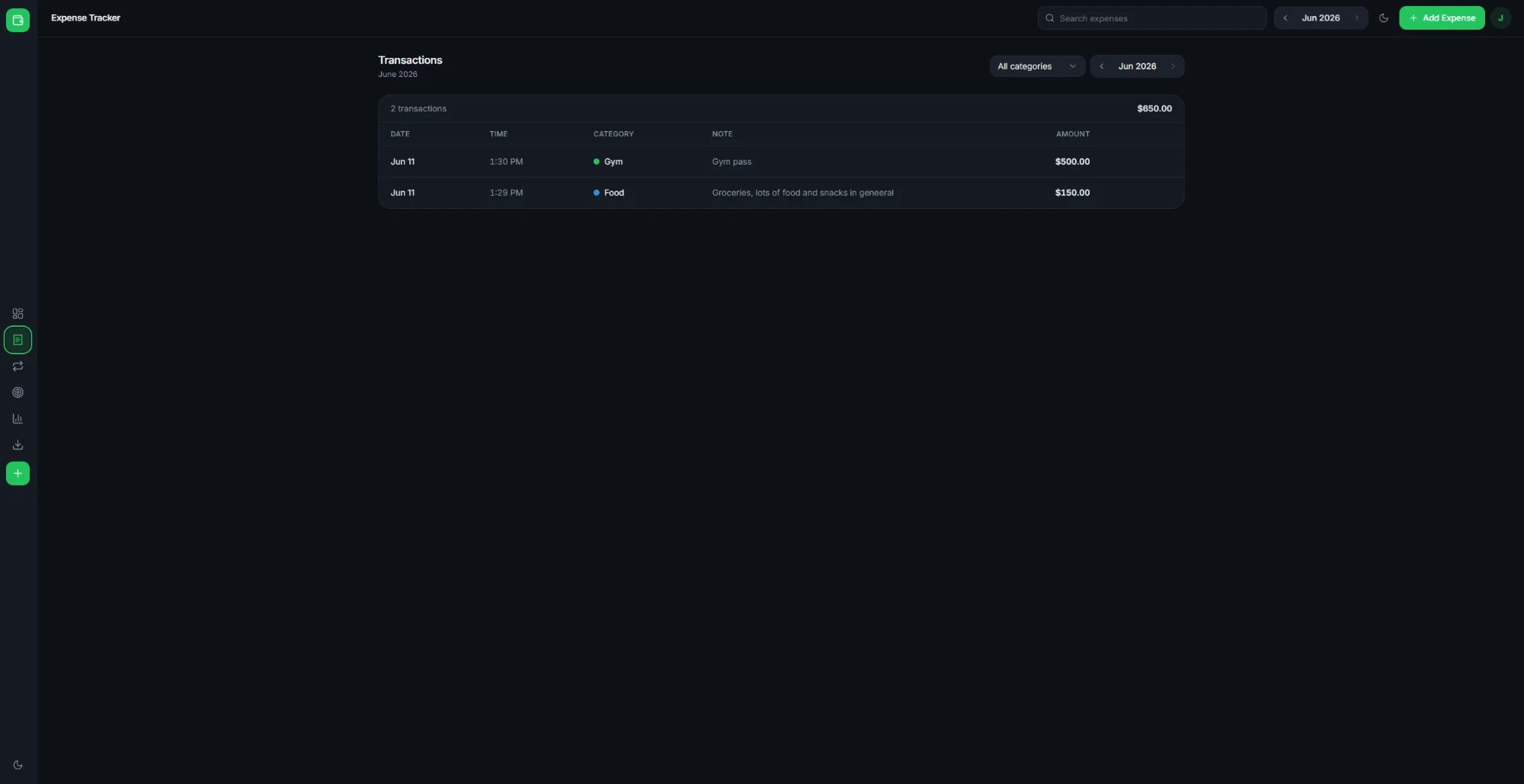
Task: Open the Transactions list icon in sidebar
Action: coord(18,340)
